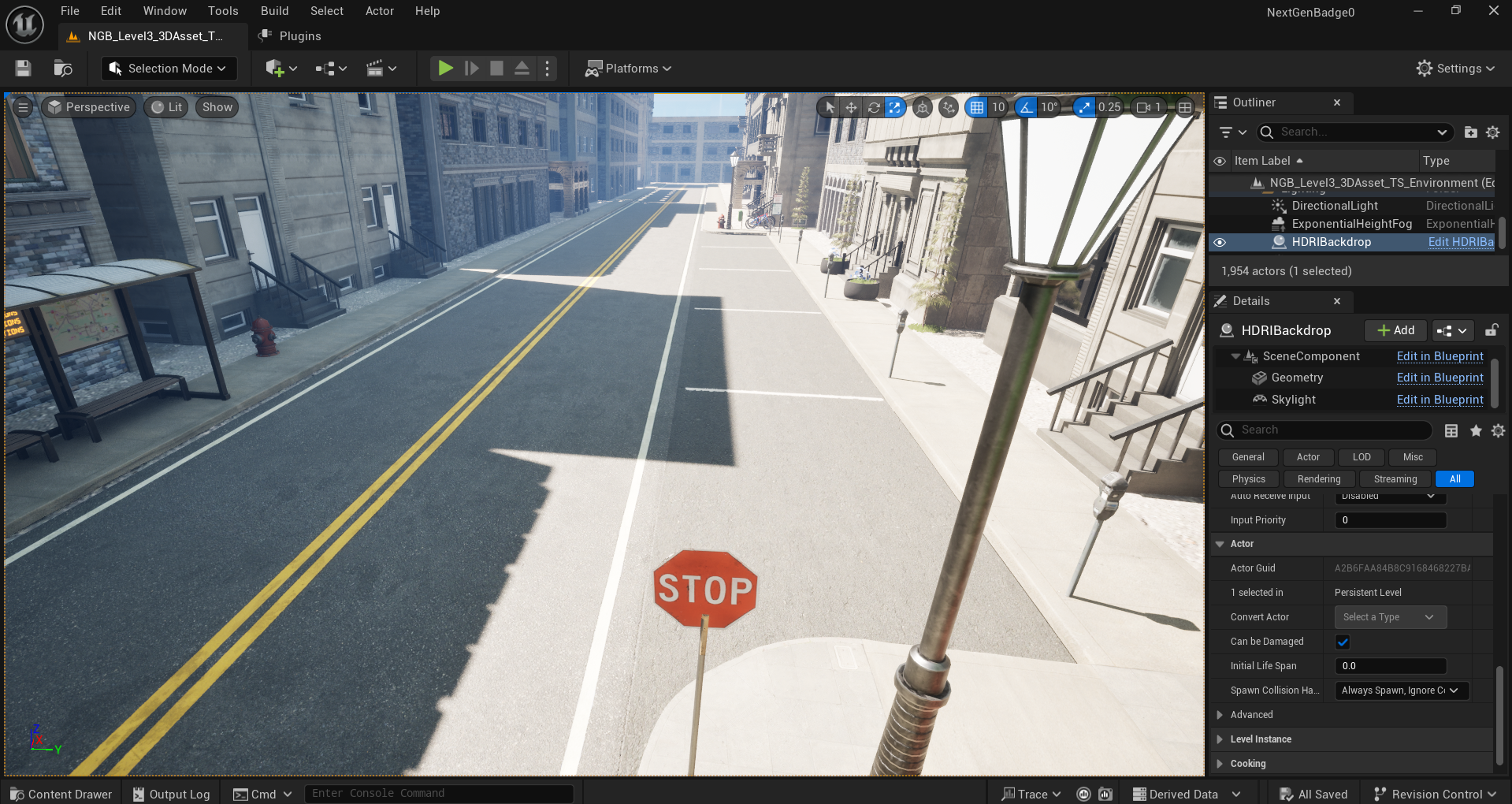Viewport: 1512px width, 804px height.
Task: Open the Perspective view dropdown
Action: [x=88, y=107]
